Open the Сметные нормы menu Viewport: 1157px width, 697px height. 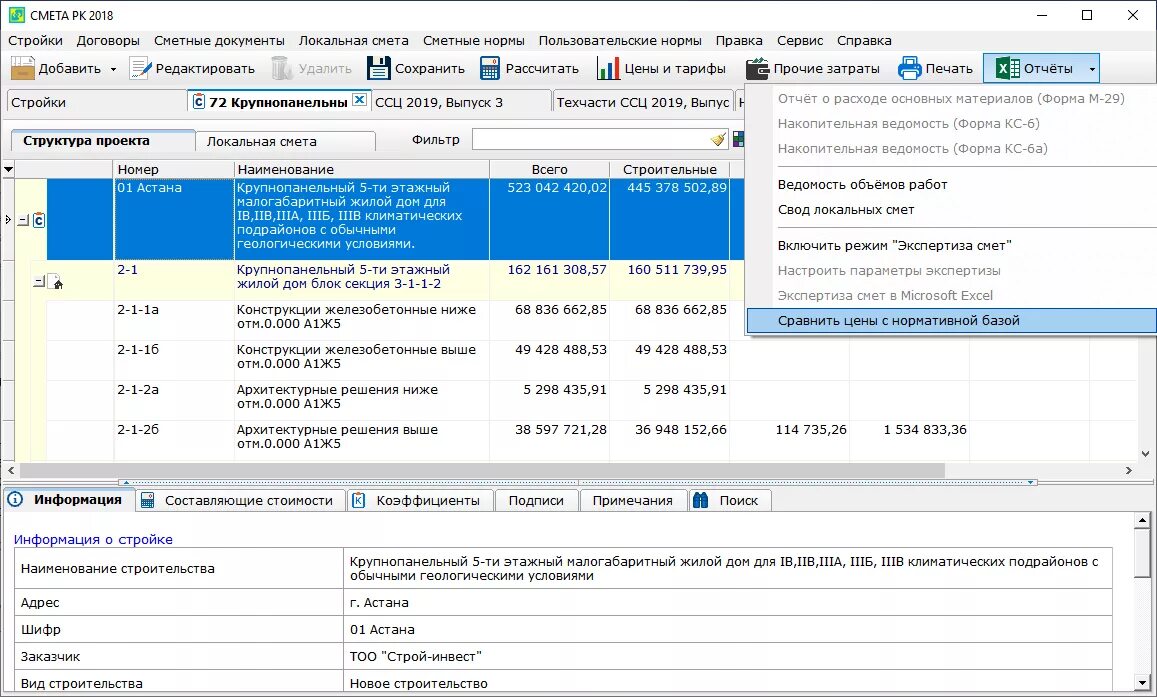pos(474,41)
